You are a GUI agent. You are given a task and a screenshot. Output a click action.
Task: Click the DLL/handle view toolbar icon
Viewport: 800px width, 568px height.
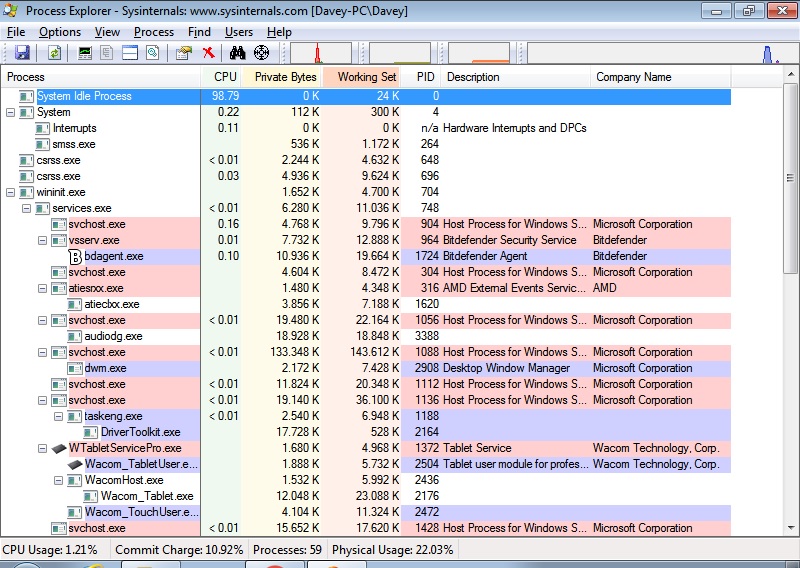tap(153, 53)
